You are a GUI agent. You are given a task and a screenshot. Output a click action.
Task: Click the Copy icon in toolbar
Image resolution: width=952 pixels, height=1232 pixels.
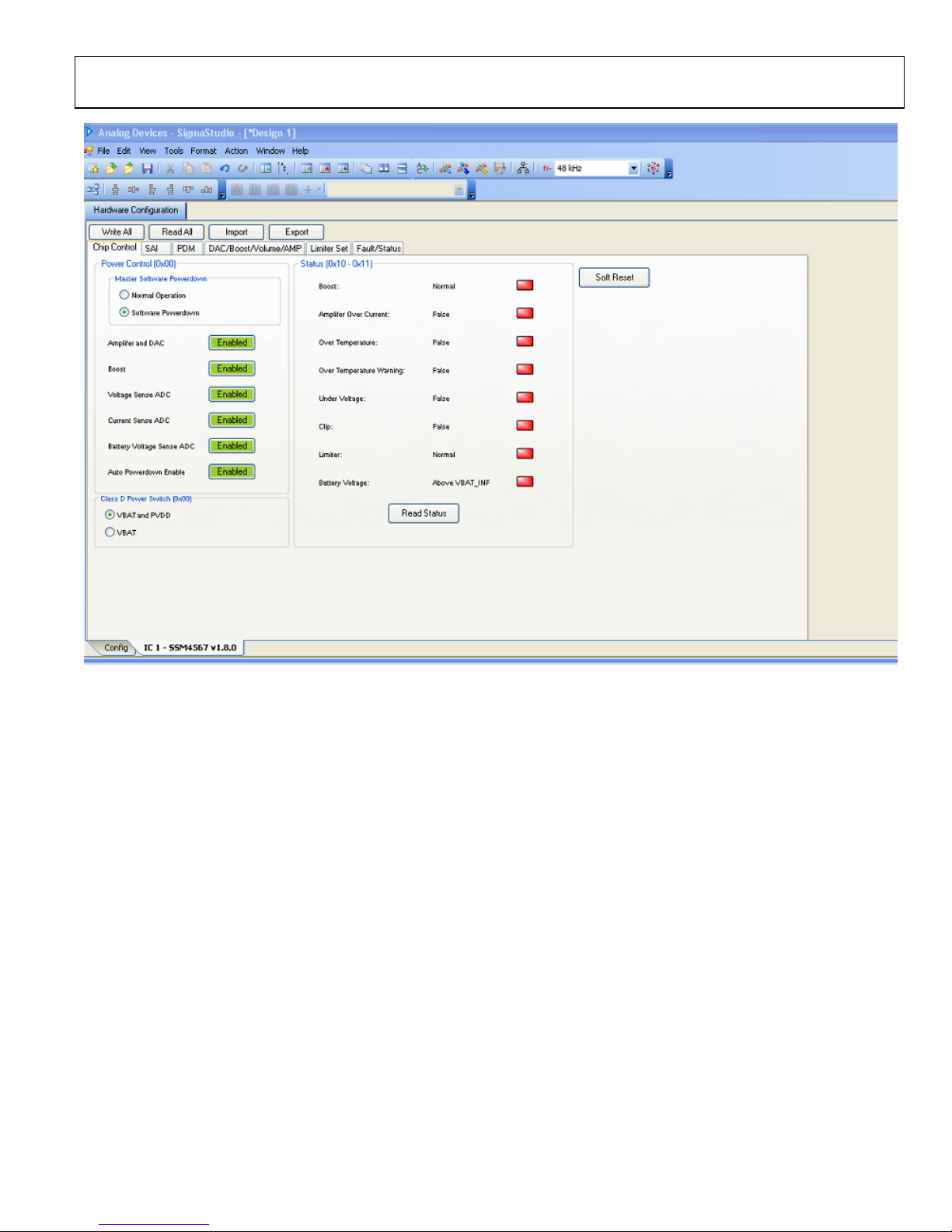tap(188, 169)
